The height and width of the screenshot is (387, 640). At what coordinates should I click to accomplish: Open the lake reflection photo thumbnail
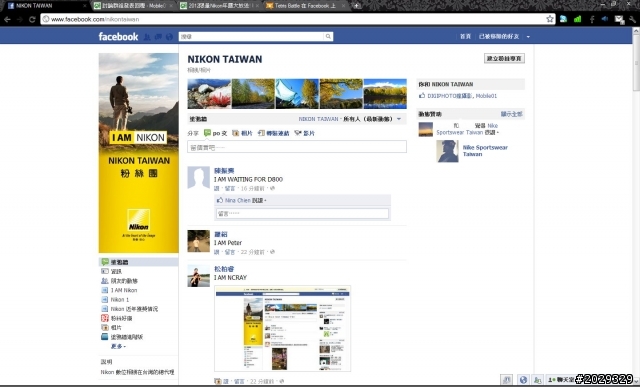pyautogui.click(x=385, y=94)
